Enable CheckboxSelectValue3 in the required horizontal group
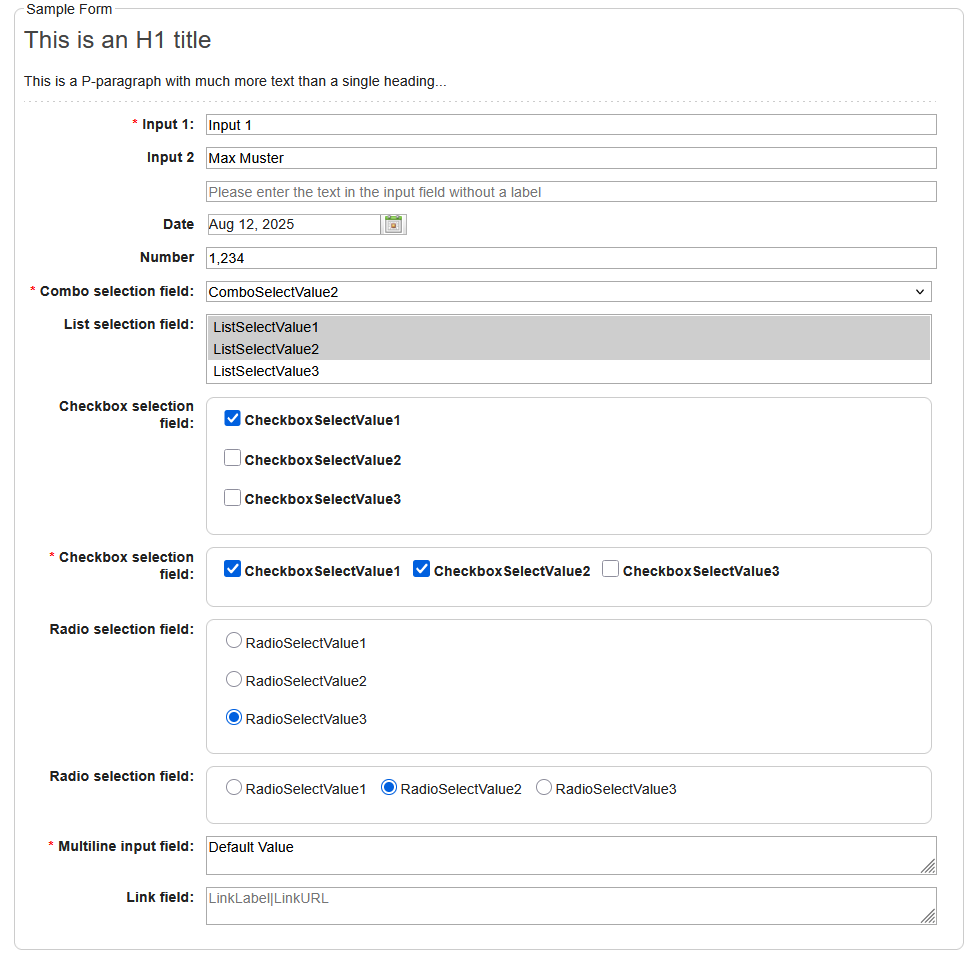 (x=611, y=570)
